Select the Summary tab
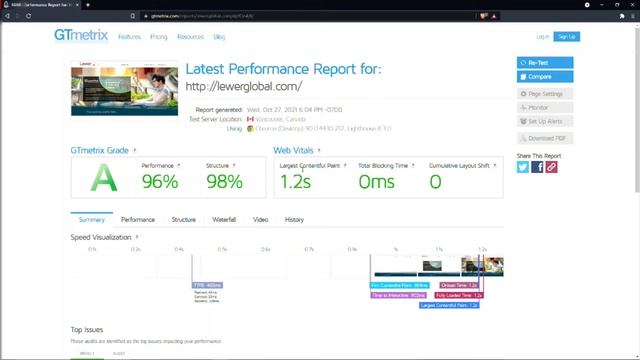Viewport: 640px width, 360px height. [x=91, y=220]
